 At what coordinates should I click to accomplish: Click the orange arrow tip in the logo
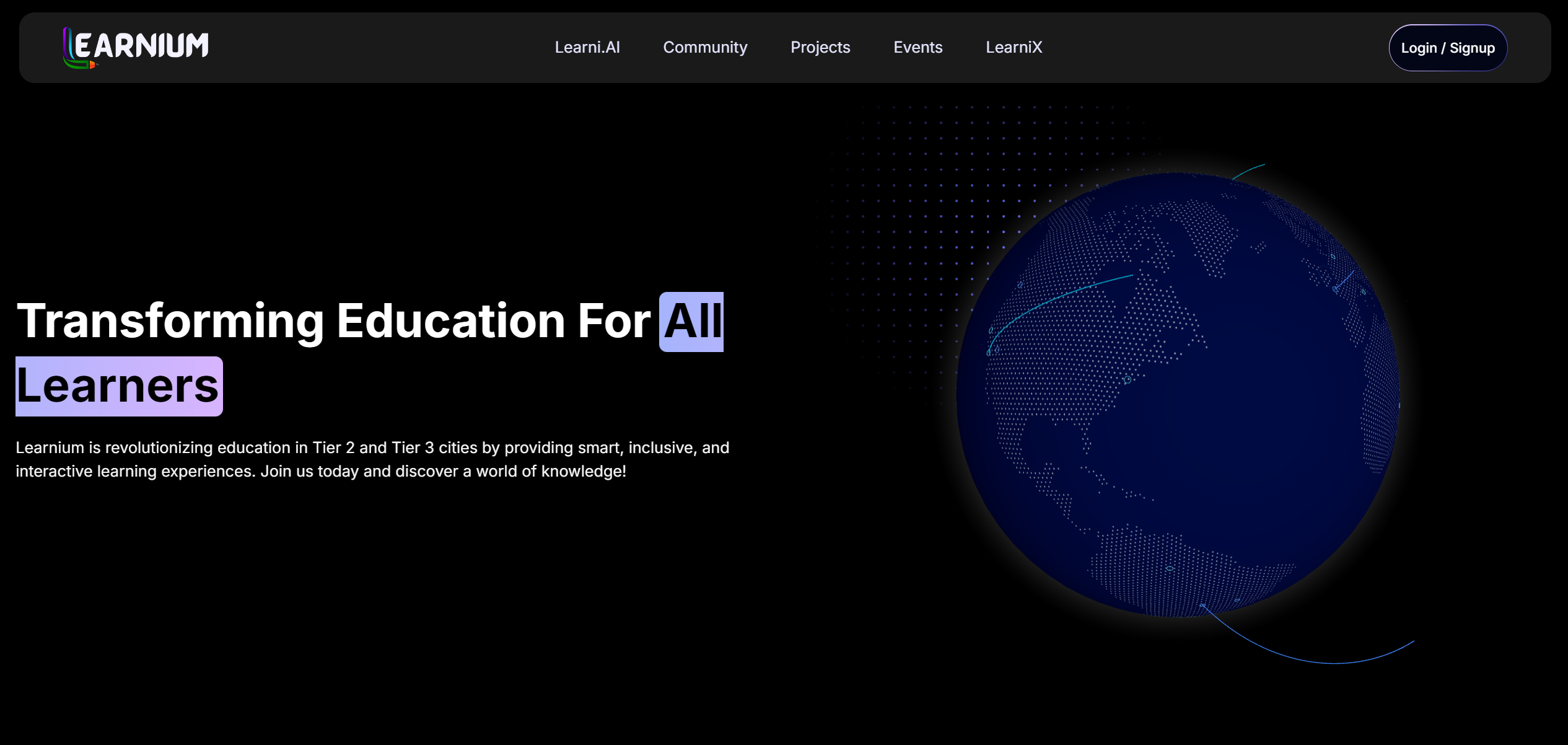coord(92,64)
